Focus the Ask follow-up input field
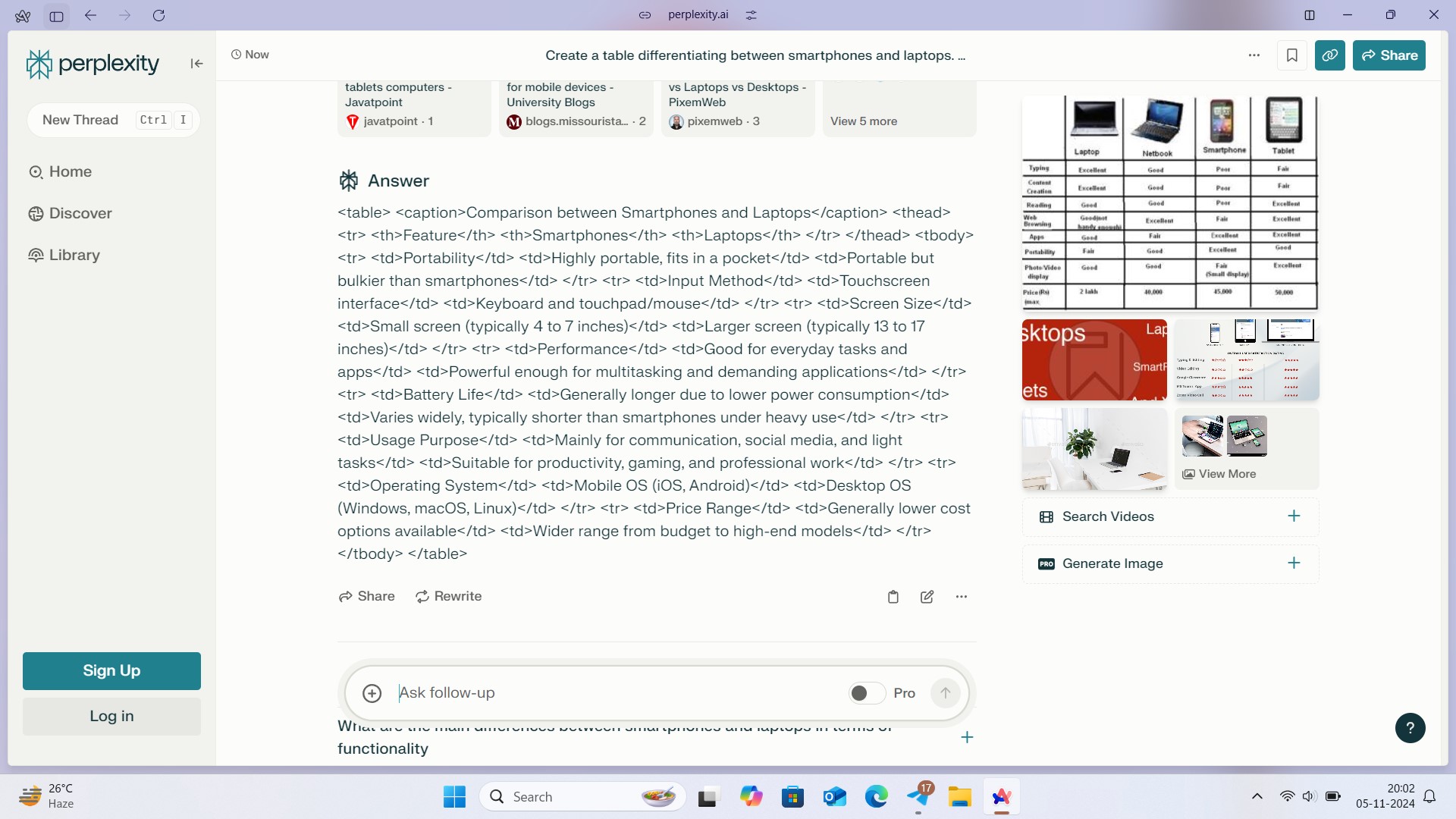This screenshot has width=1456, height=819. (x=614, y=693)
